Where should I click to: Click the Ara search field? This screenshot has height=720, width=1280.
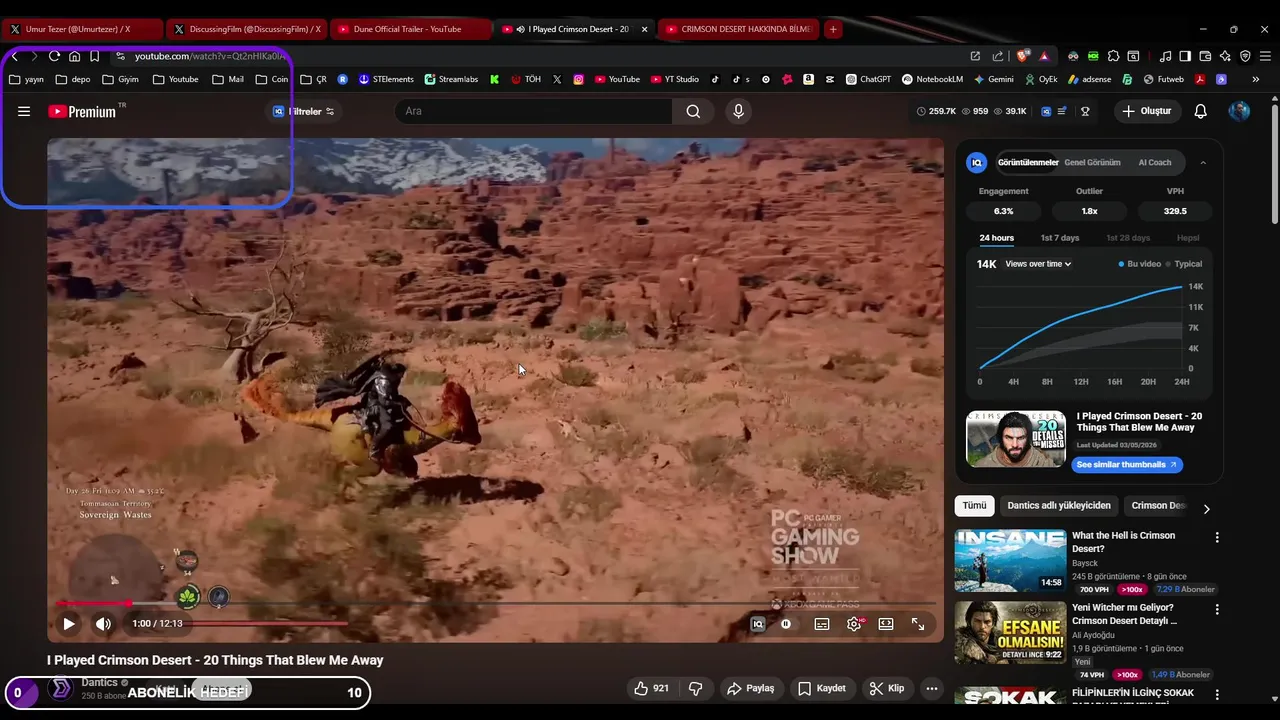534,111
